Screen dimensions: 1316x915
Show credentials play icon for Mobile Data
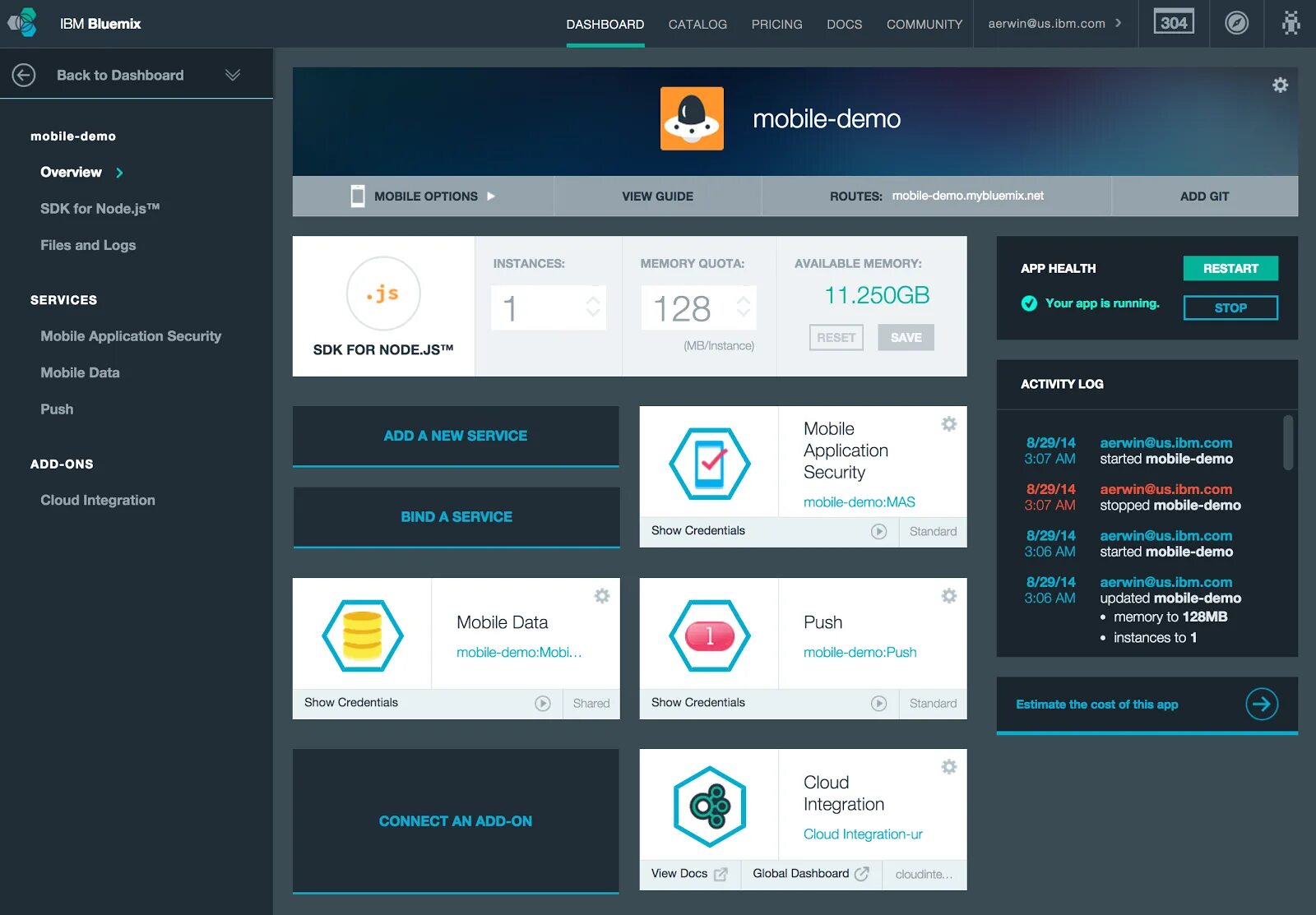pos(543,703)
